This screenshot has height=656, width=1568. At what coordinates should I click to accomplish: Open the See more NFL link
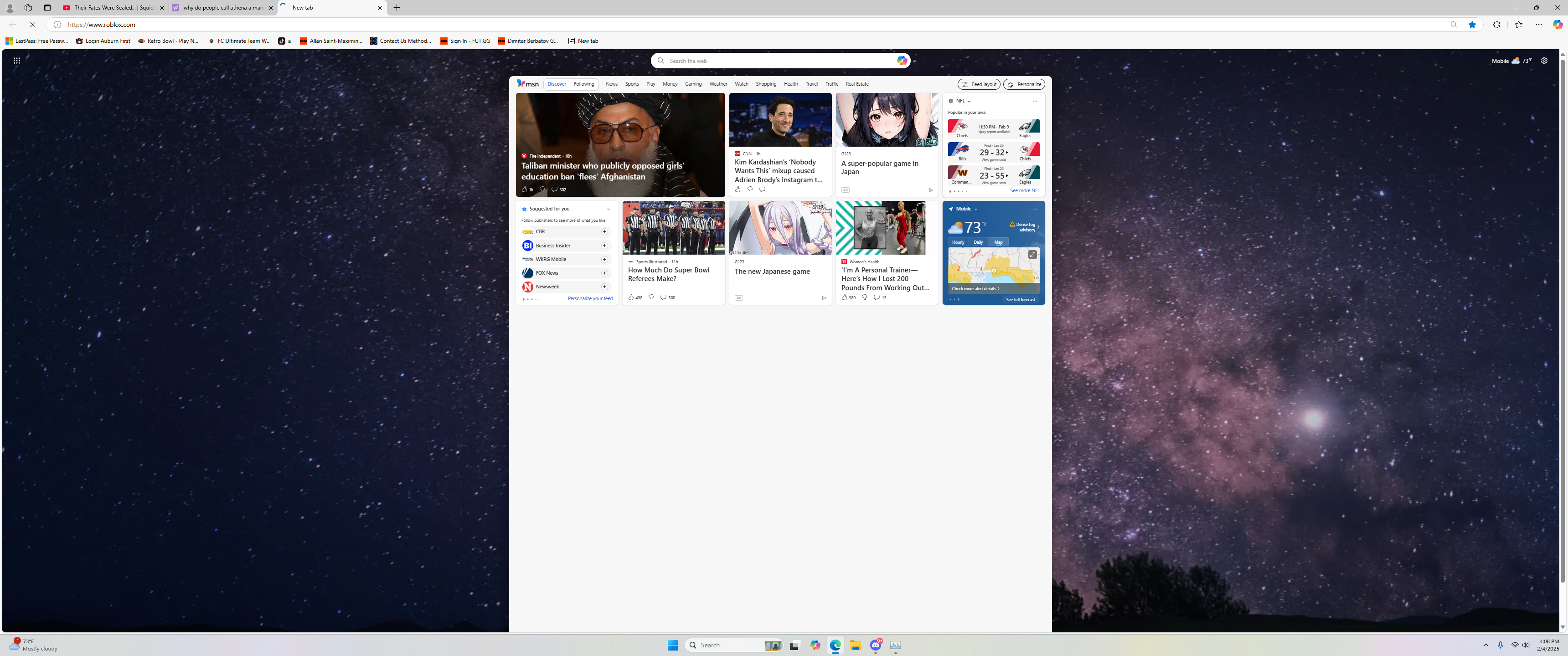[x=1024, y=191]
